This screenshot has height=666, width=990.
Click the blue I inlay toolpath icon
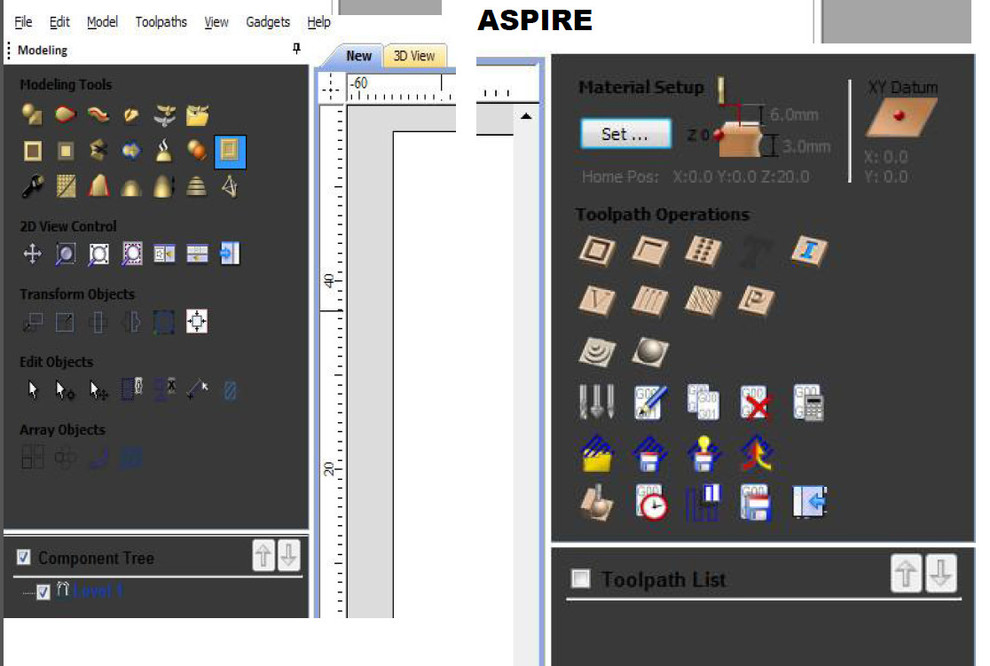809,251
